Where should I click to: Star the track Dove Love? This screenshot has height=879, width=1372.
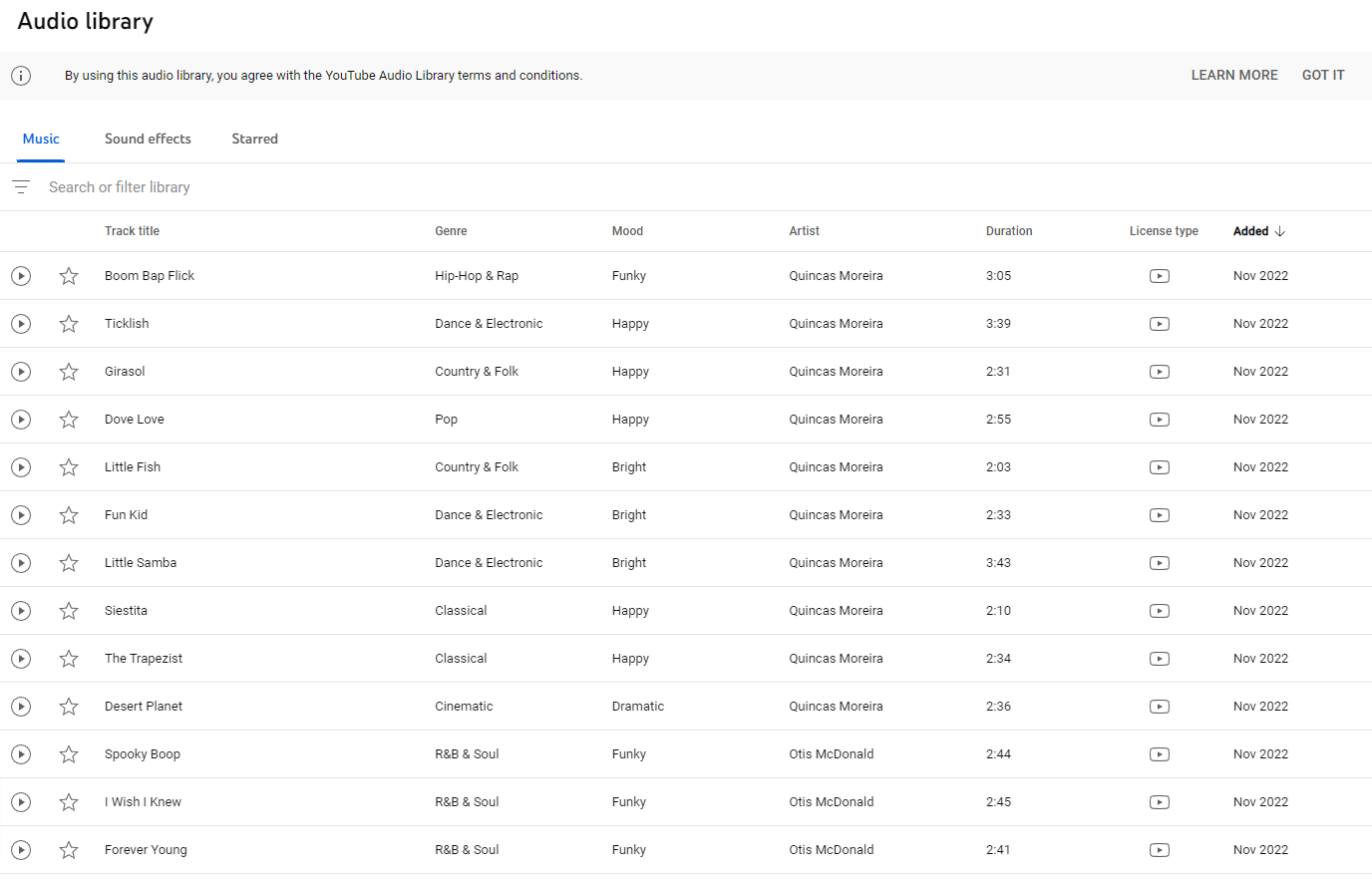point(68,419)
